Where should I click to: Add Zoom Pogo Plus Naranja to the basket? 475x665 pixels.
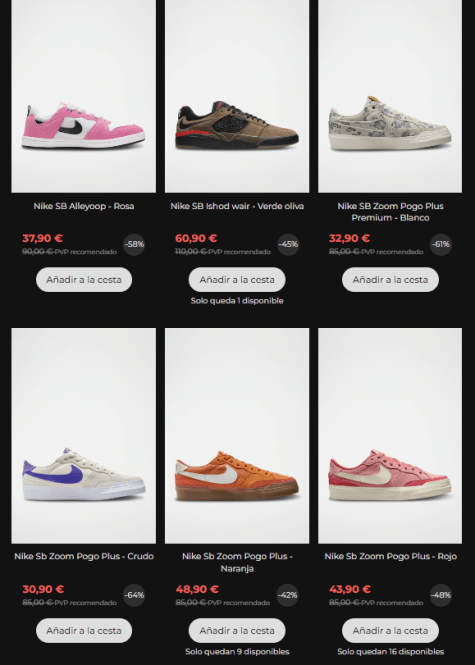[237, 630]
